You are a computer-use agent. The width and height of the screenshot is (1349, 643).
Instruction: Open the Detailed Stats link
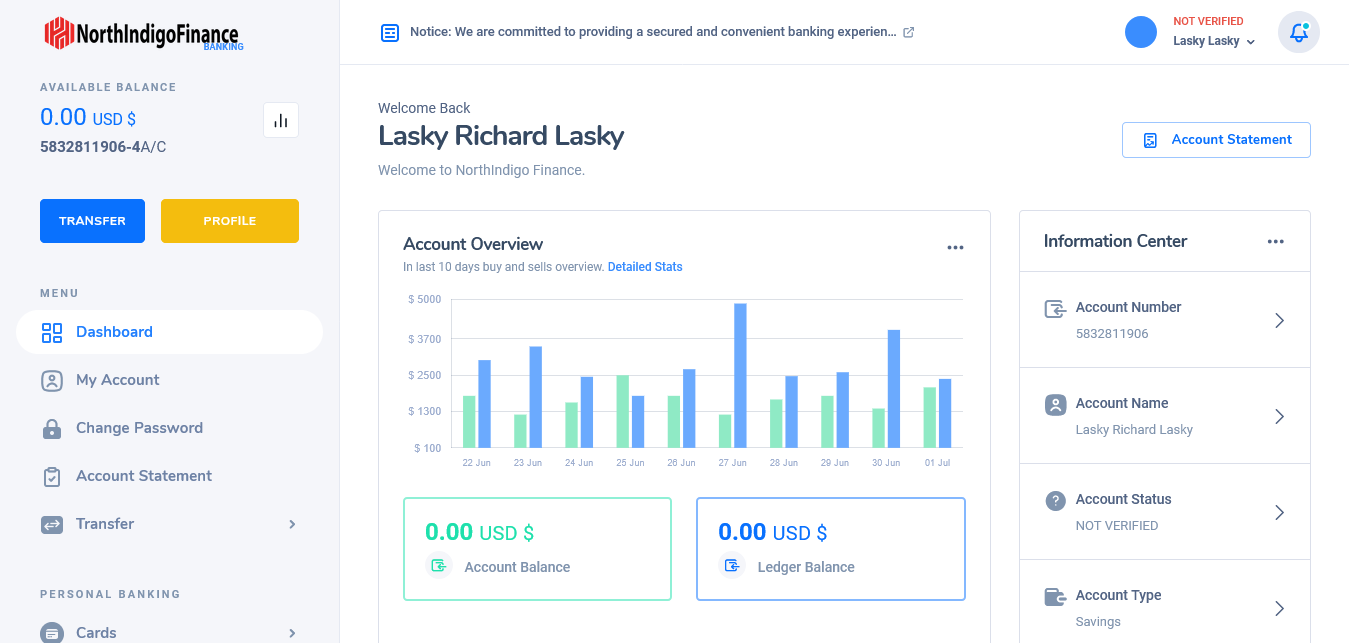[x=645, y=267]
